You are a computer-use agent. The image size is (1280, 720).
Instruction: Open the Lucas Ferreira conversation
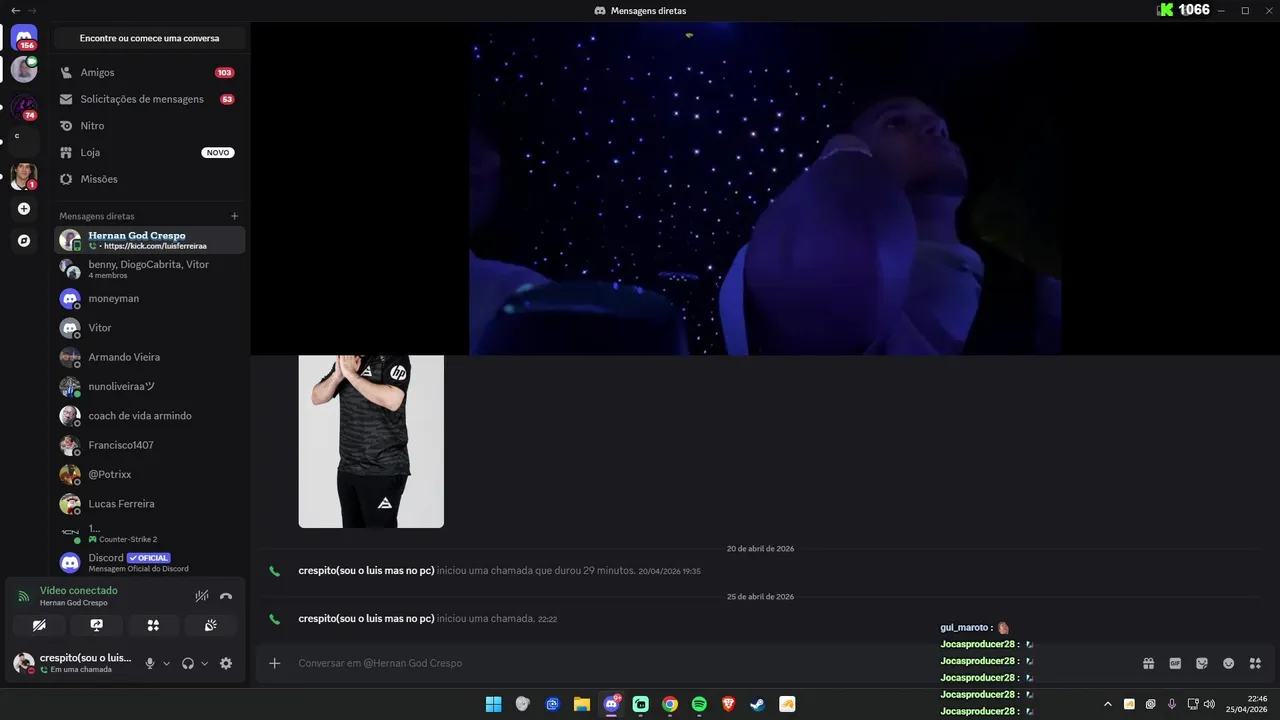pyautogui.click(x=149, y=504)
